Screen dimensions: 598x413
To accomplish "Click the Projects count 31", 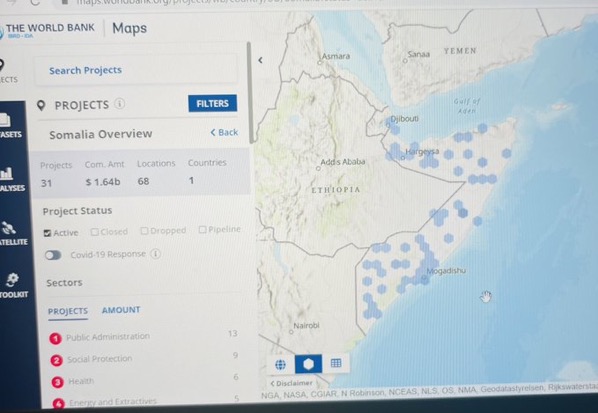I will pyautogui.click(x=46, y=183).
